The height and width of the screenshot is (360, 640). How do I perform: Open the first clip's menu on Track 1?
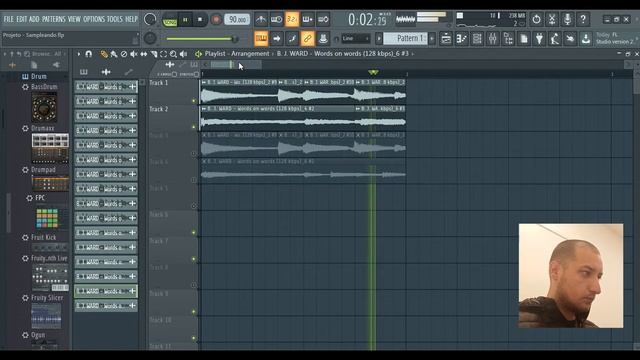click(204, 82)
